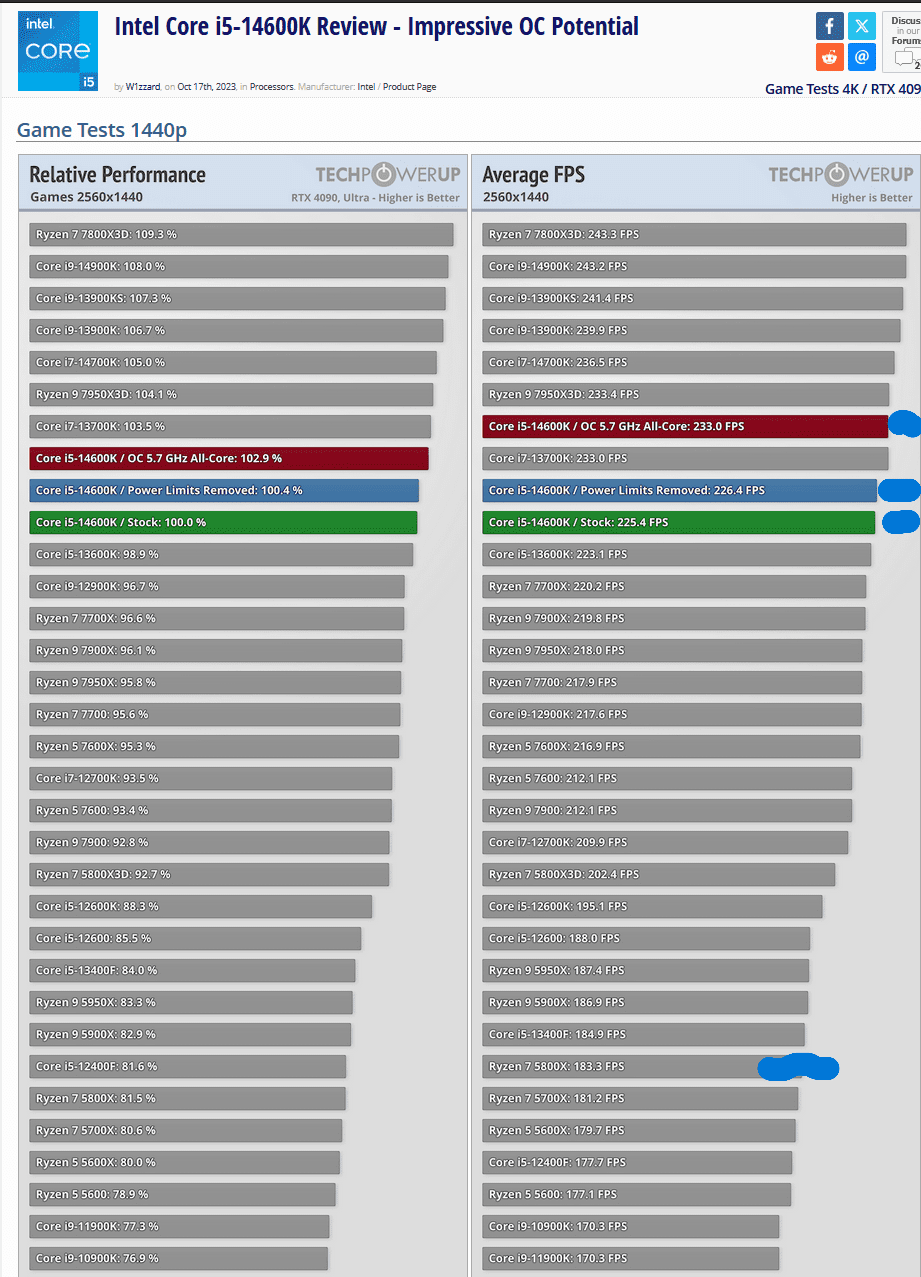Viewport: 921px width, 1277px height.
Task: Share the review on Reddit
Action: click(829, 57)
